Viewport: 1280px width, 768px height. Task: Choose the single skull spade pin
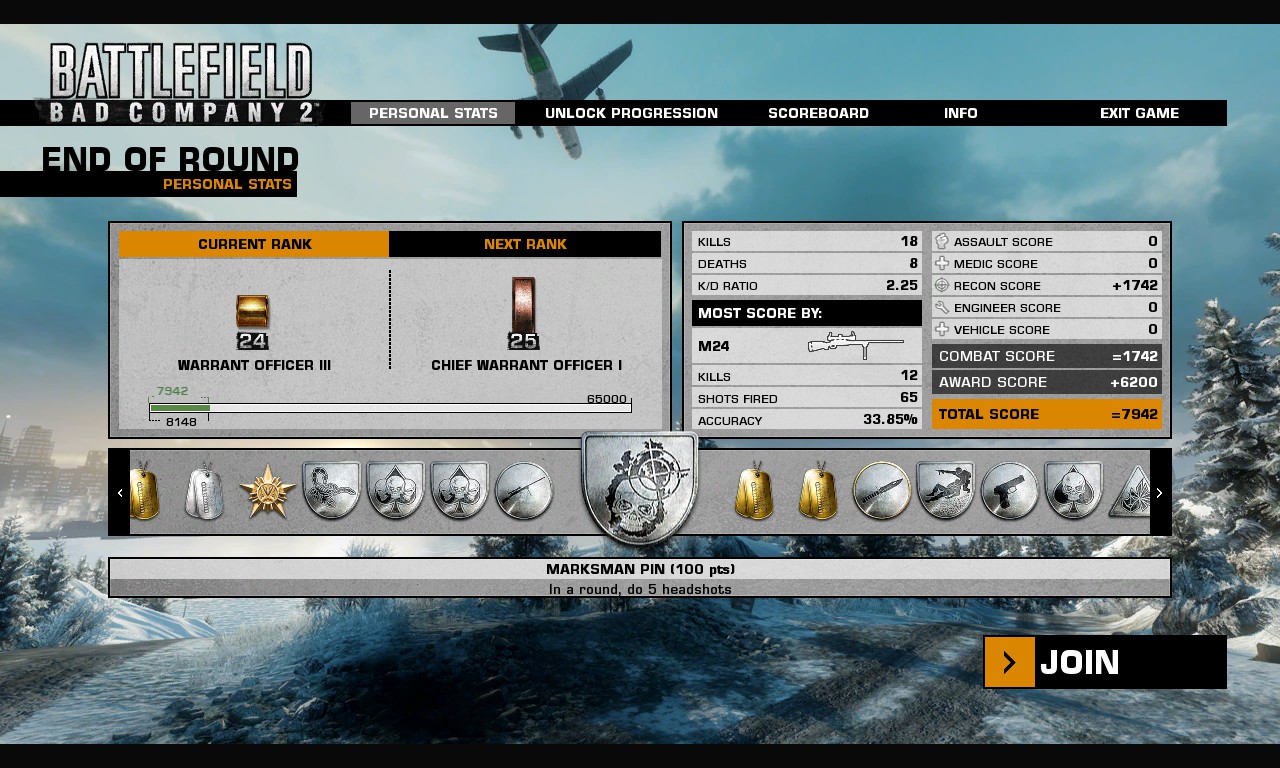pyautogui.click(x=1073, y=490)
